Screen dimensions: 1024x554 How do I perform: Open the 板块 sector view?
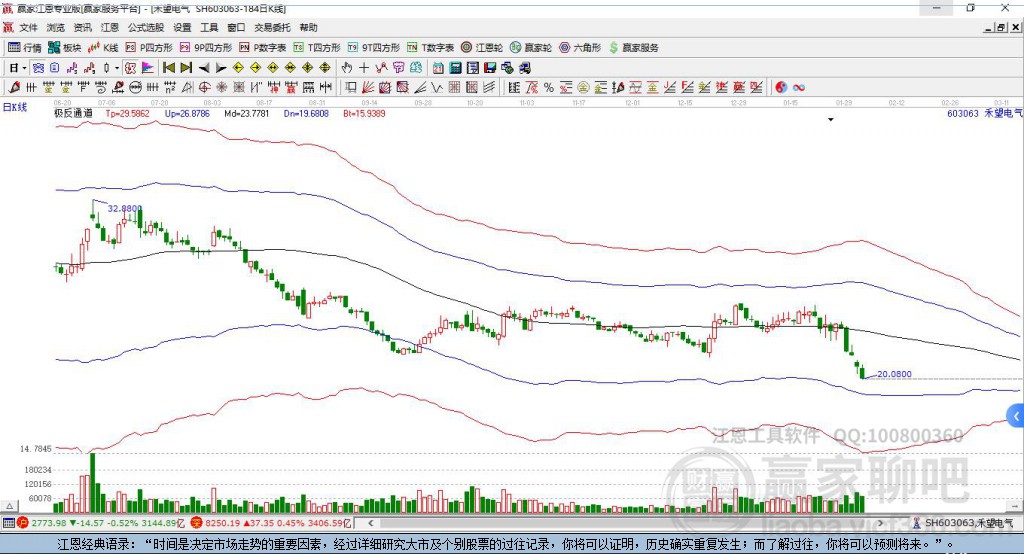click(64, 48)
